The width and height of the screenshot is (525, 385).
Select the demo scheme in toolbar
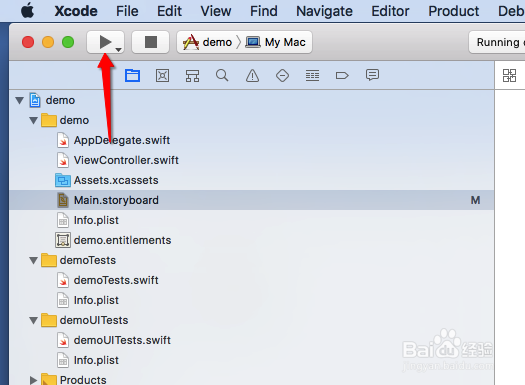[x=208, y=43]
